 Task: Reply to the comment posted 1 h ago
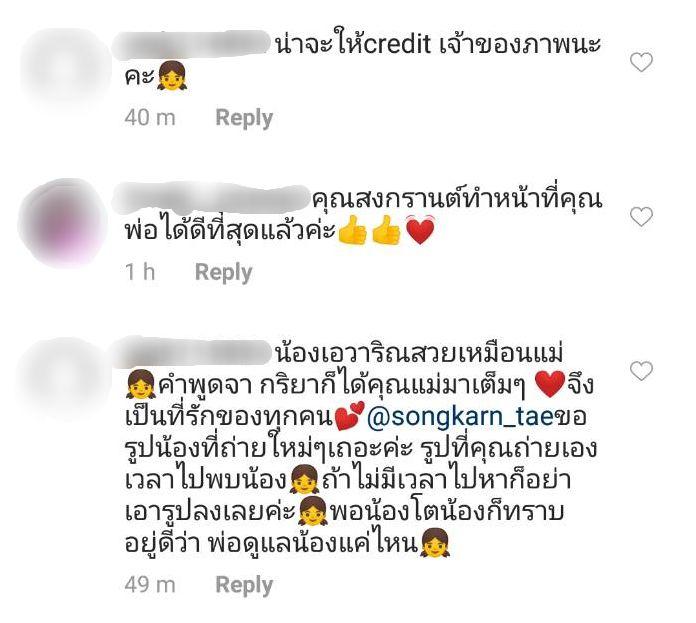tap(223, 272)
